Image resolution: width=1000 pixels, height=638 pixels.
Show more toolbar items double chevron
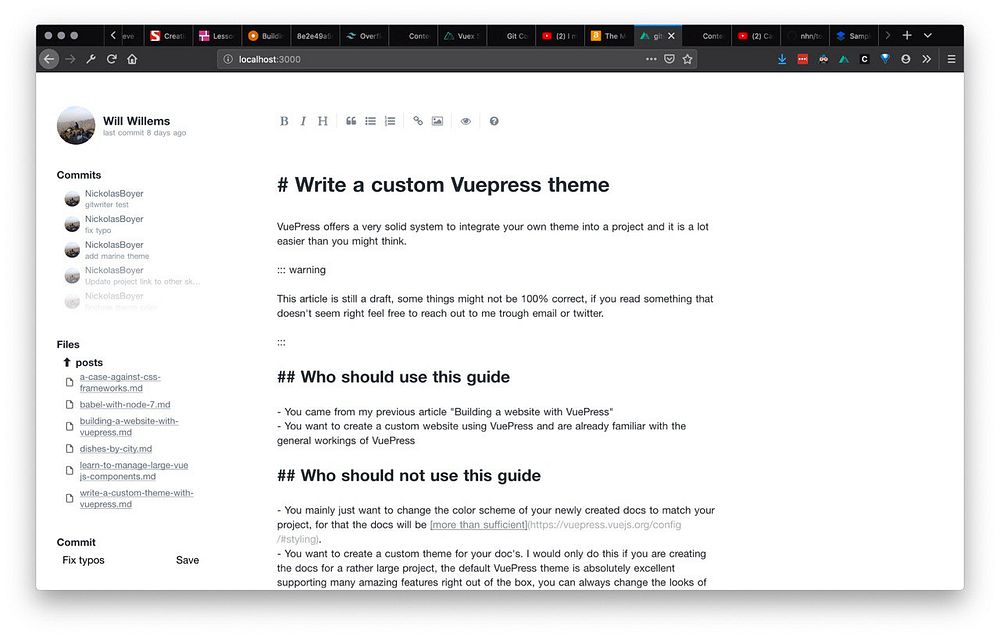click(927, 59)
